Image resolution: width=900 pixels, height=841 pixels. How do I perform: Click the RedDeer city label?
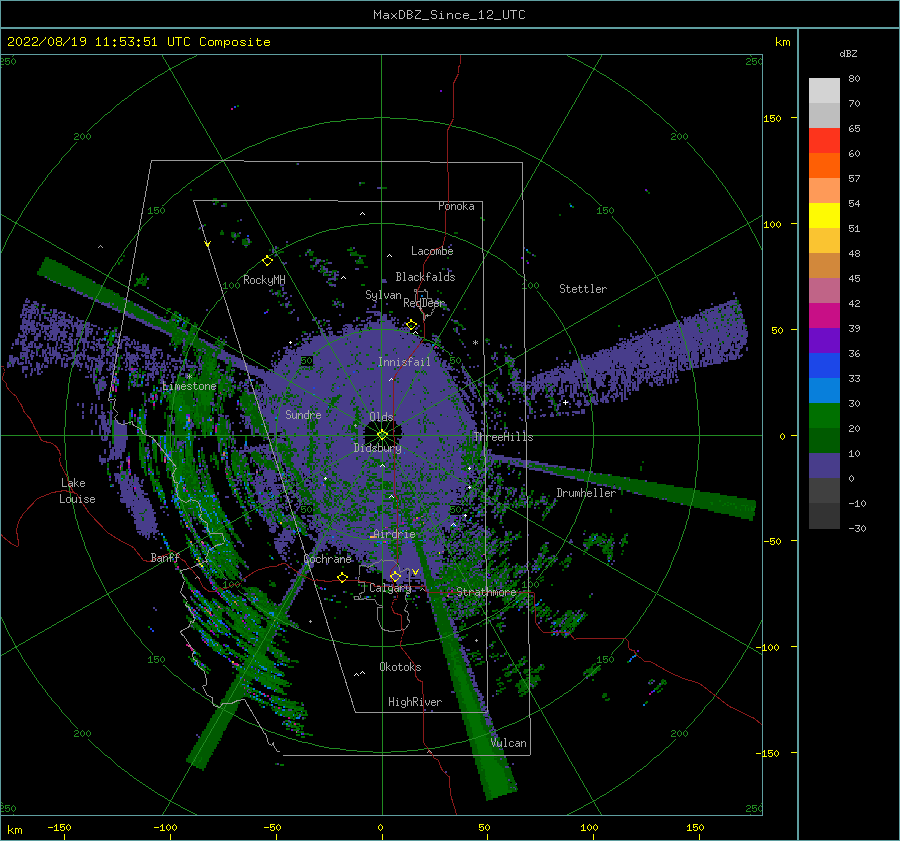click(x=424, y=303)
